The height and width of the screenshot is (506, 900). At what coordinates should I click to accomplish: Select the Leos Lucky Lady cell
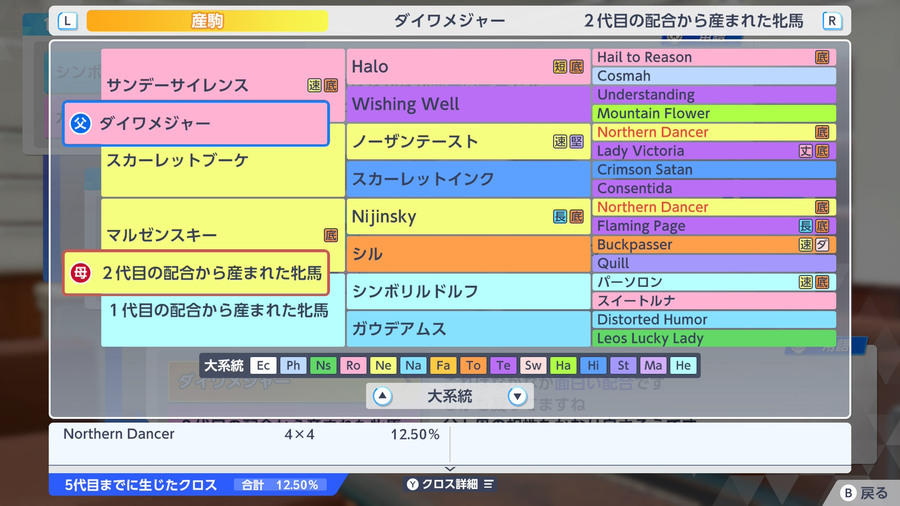pos(714,338)
